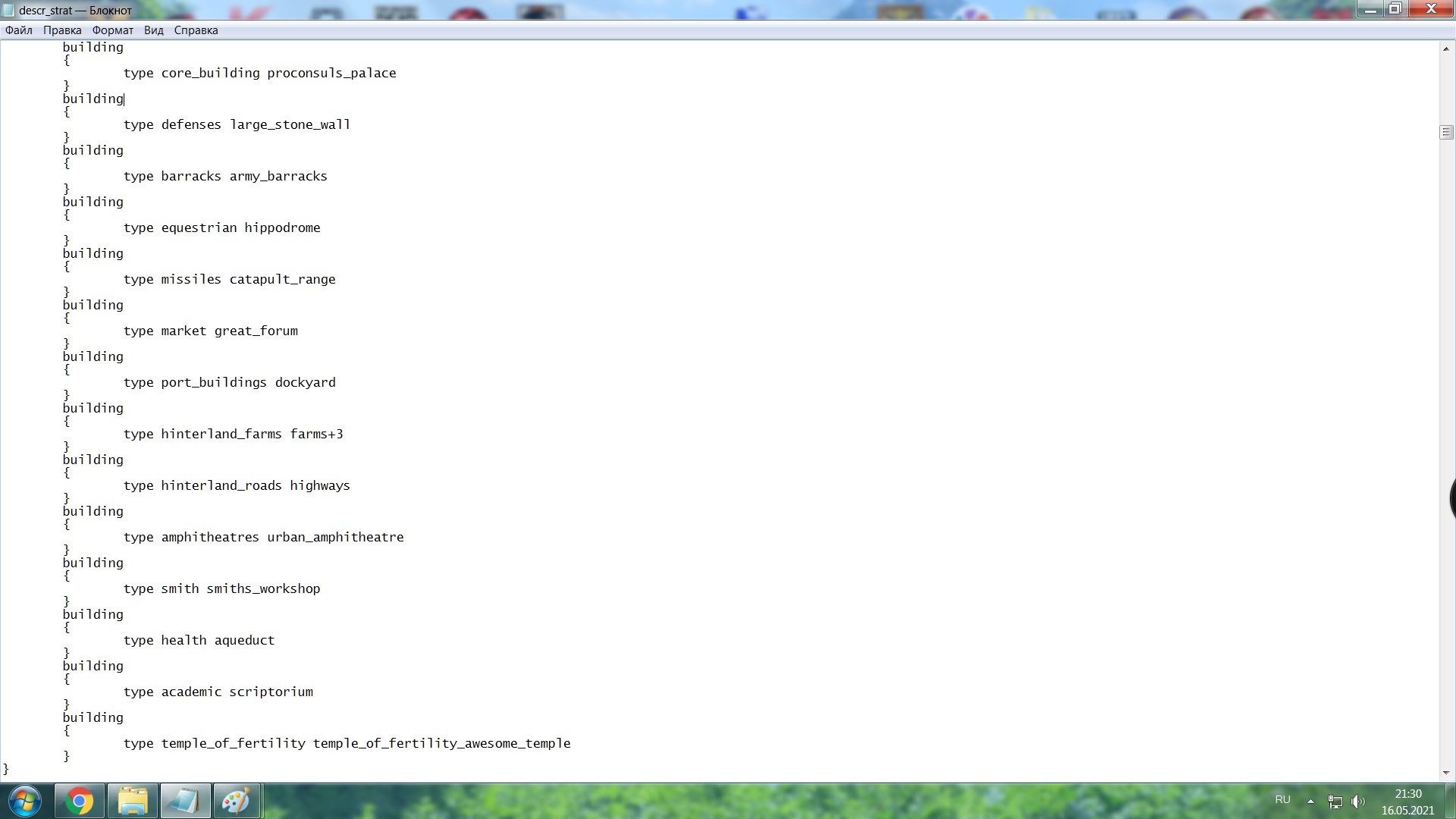Click the RU language indicator
Image resolution: width=1456 pixels, height=819 pixels.
point(1282,799)
